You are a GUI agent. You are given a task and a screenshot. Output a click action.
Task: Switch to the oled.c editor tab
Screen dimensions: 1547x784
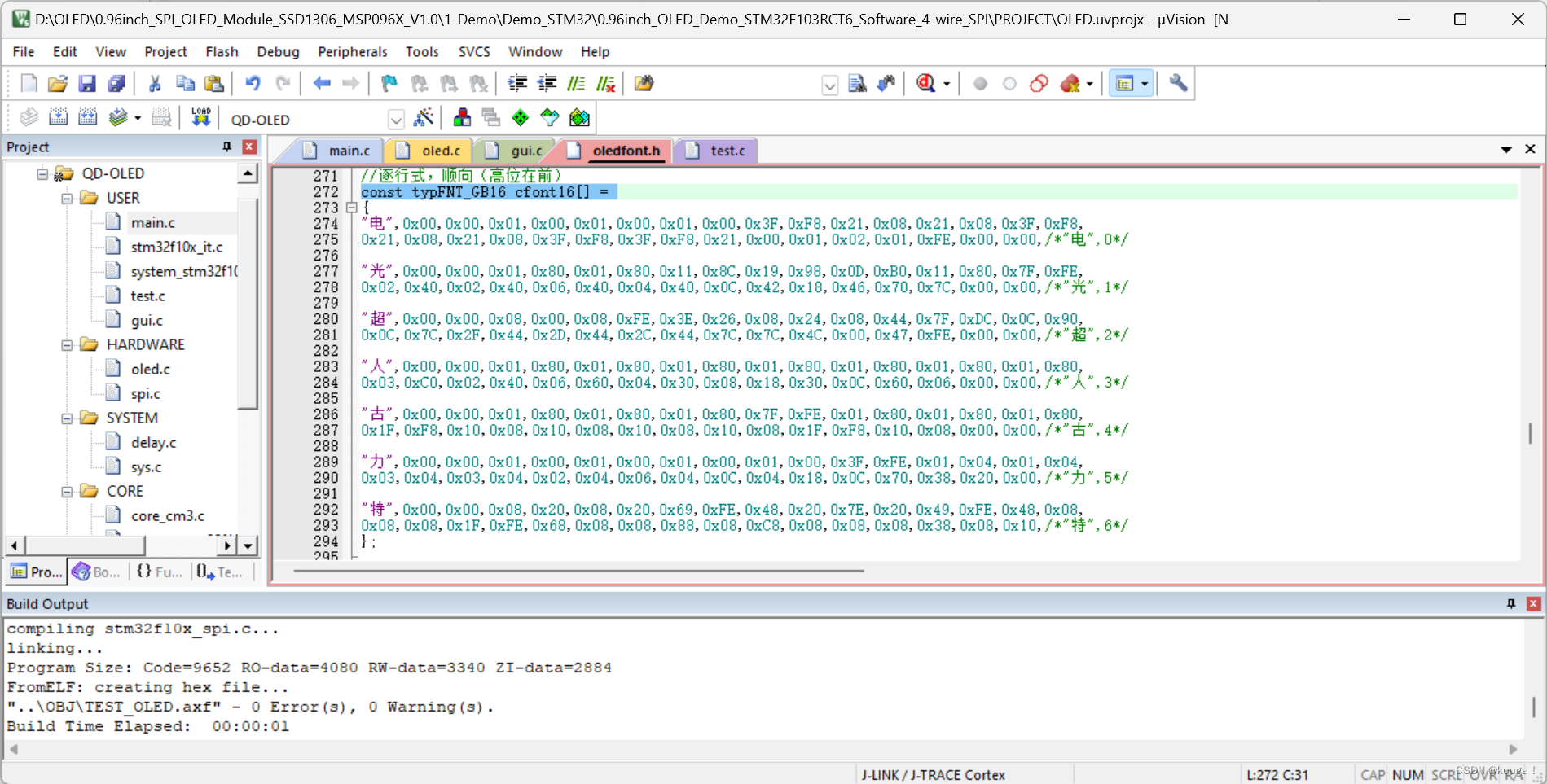click(429, 151)
